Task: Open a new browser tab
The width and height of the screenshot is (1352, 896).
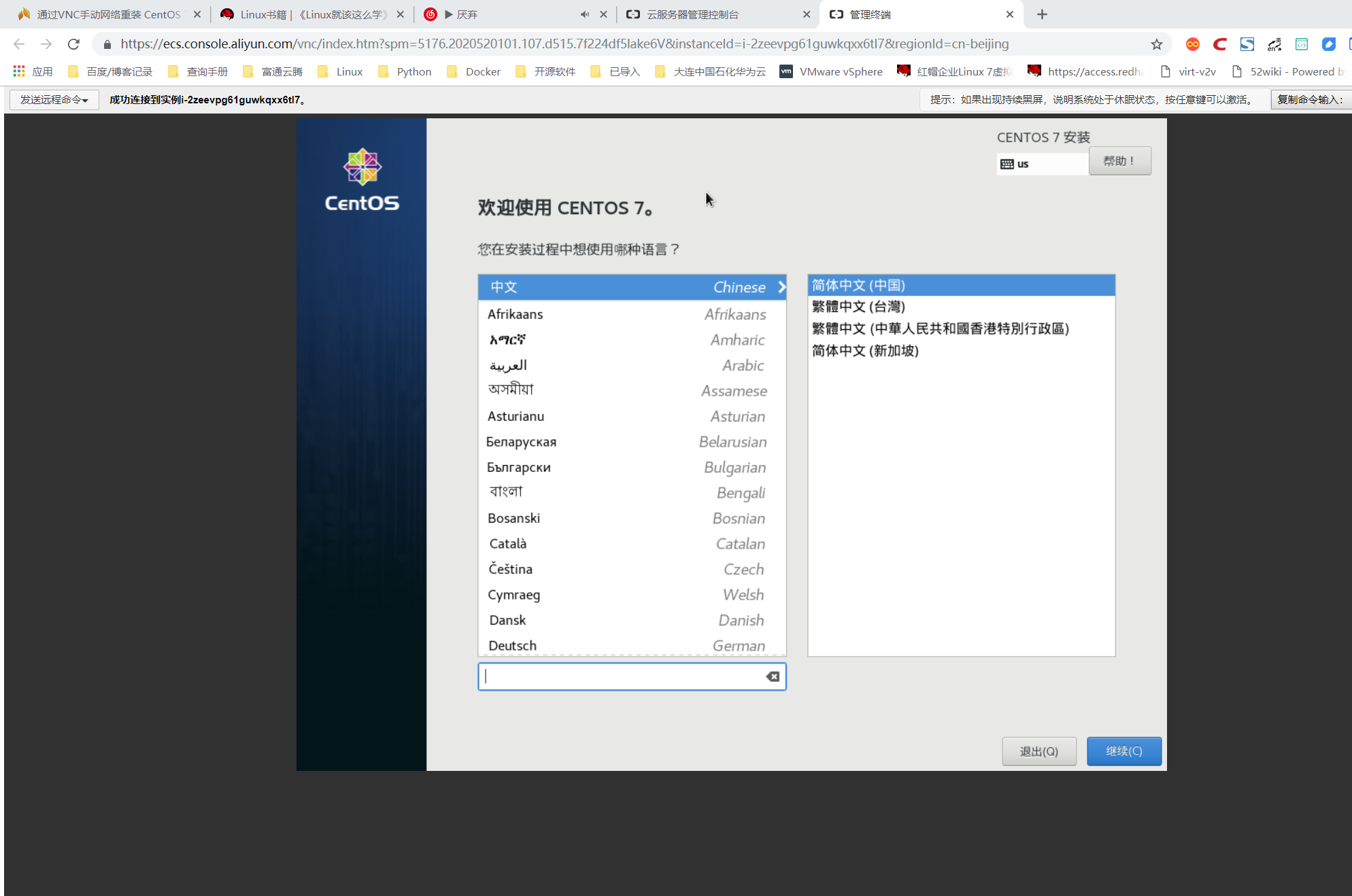Action: pos(1042,14)
